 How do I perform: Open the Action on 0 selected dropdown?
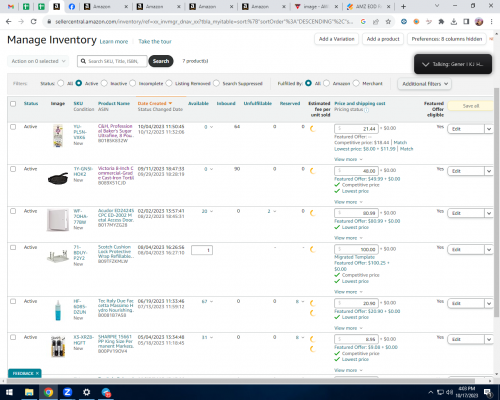(x=38, y=61)
